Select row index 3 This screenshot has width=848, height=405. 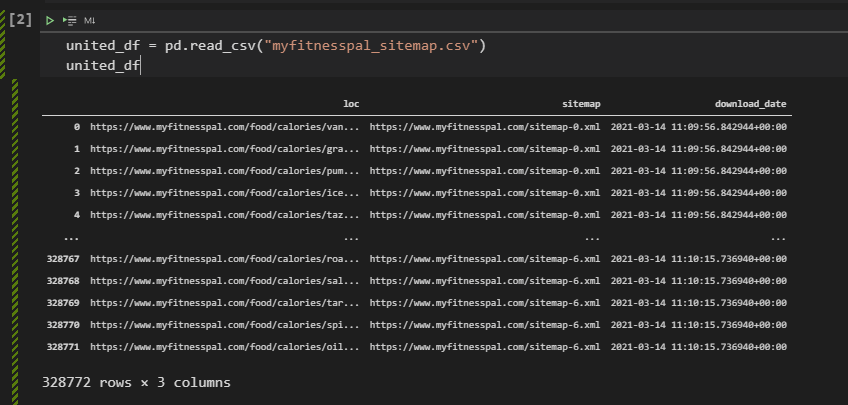[77, 193]
